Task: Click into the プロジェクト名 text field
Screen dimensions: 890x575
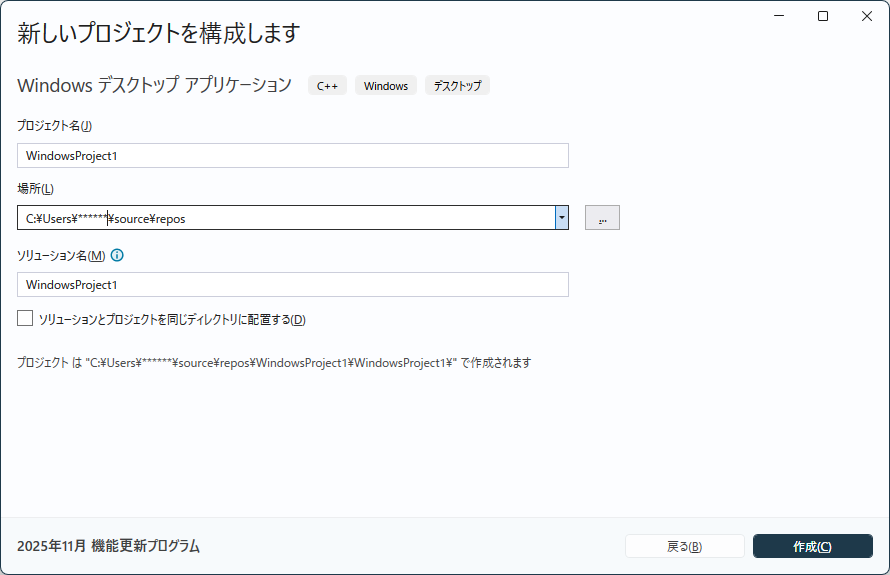Action: click(x=292, y=156)
